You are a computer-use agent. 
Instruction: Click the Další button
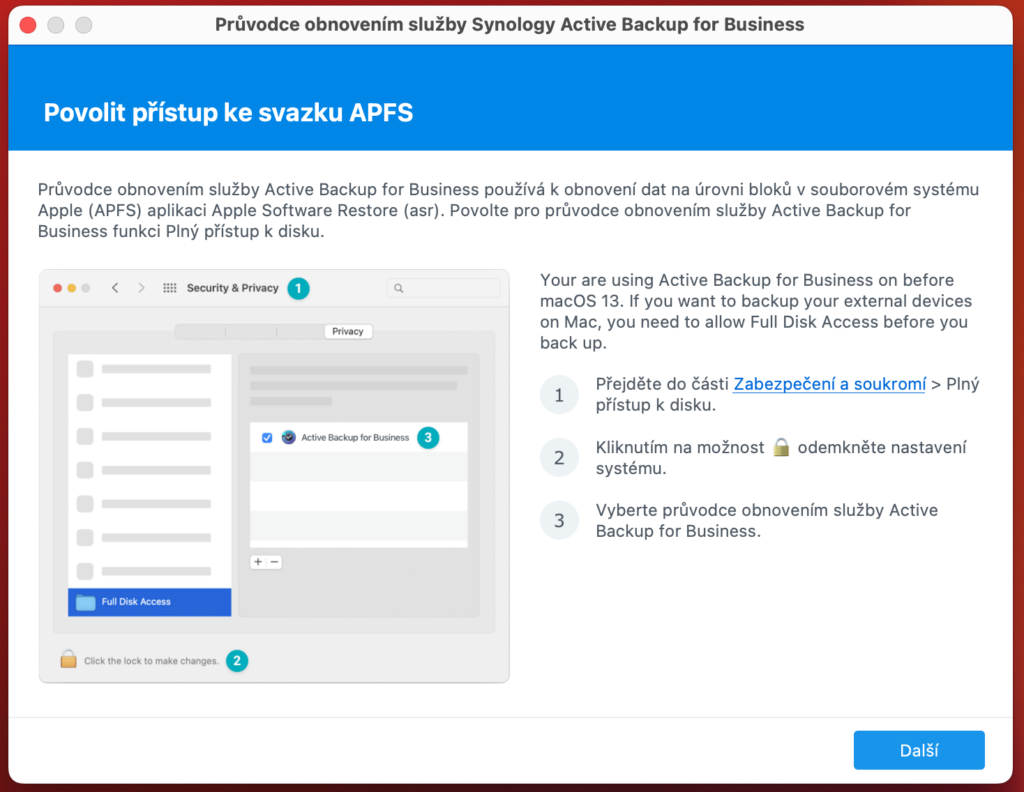pos(918,750)
